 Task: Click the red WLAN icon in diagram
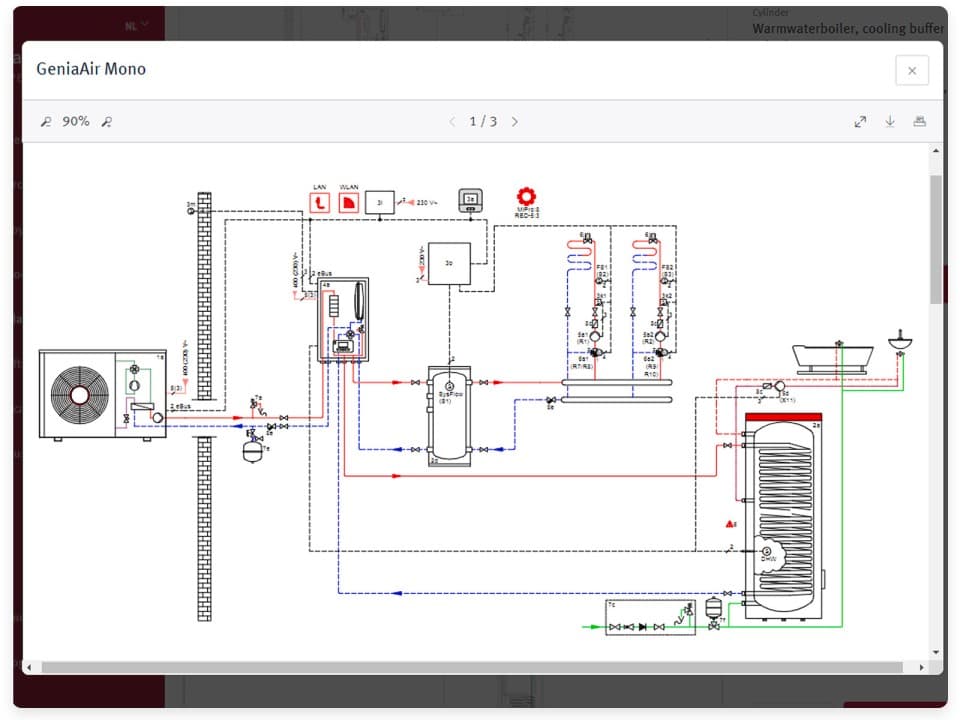click(349, 203)
